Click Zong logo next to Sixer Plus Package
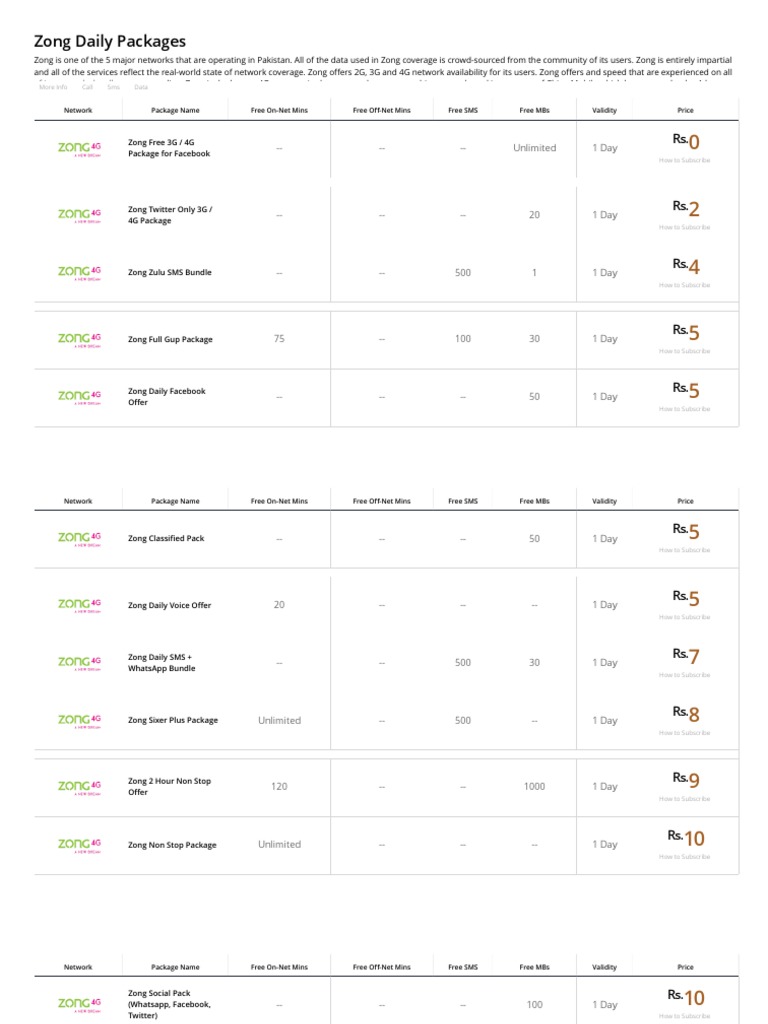 79,720
